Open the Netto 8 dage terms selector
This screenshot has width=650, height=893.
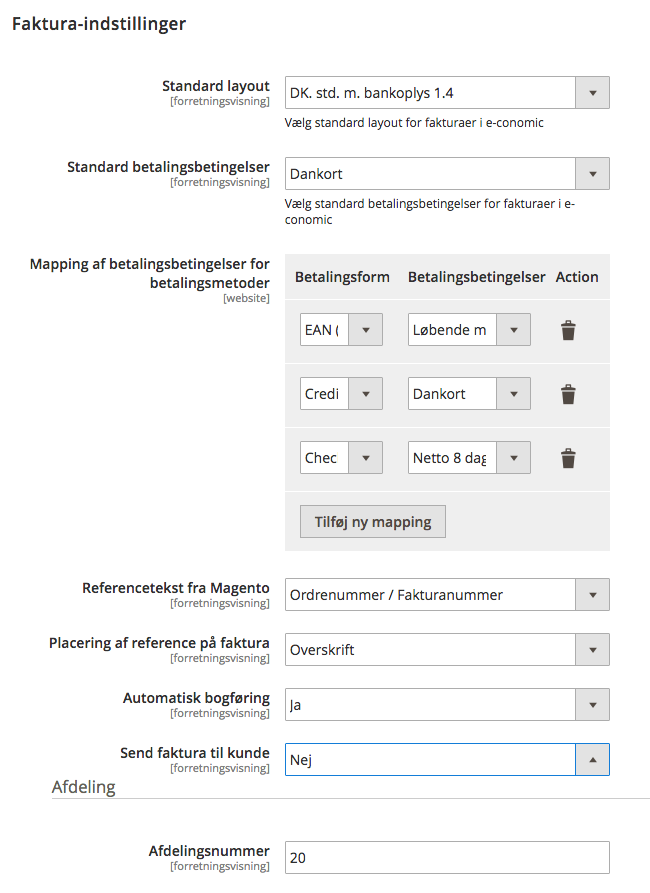click(469, 458)
